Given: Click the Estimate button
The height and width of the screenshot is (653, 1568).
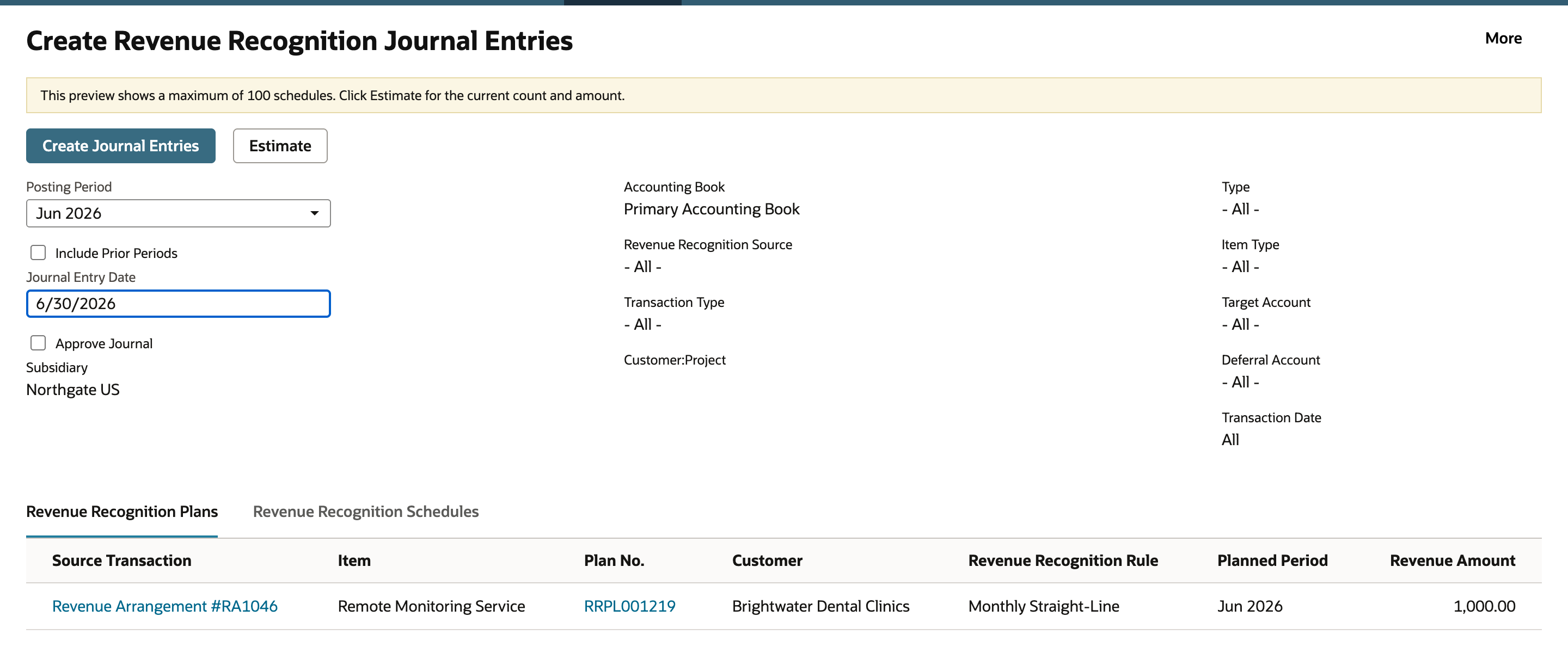Looking at the screenshot, I should (280, 146).
